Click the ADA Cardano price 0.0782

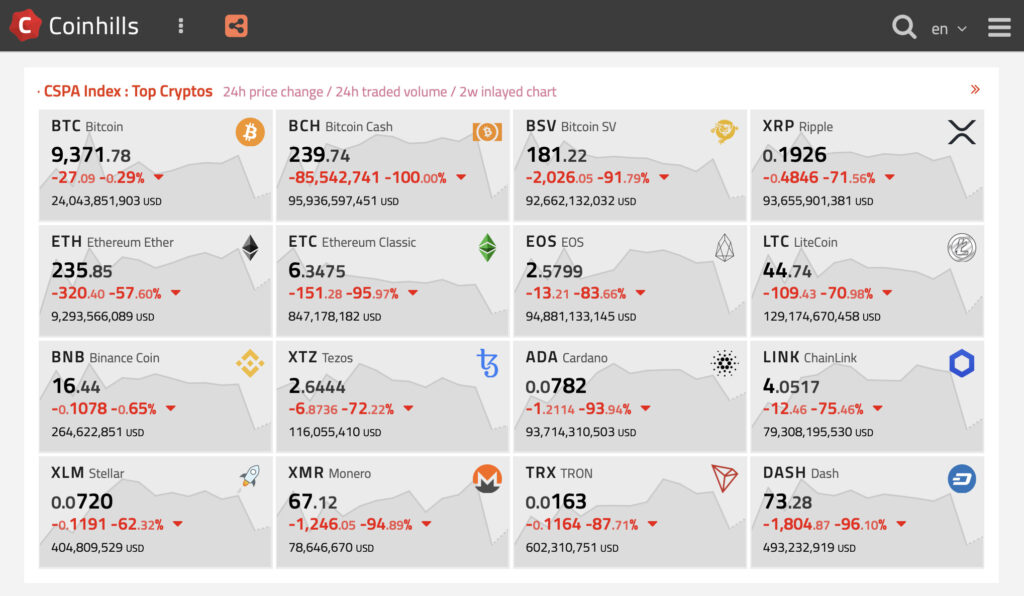point(556,386)
